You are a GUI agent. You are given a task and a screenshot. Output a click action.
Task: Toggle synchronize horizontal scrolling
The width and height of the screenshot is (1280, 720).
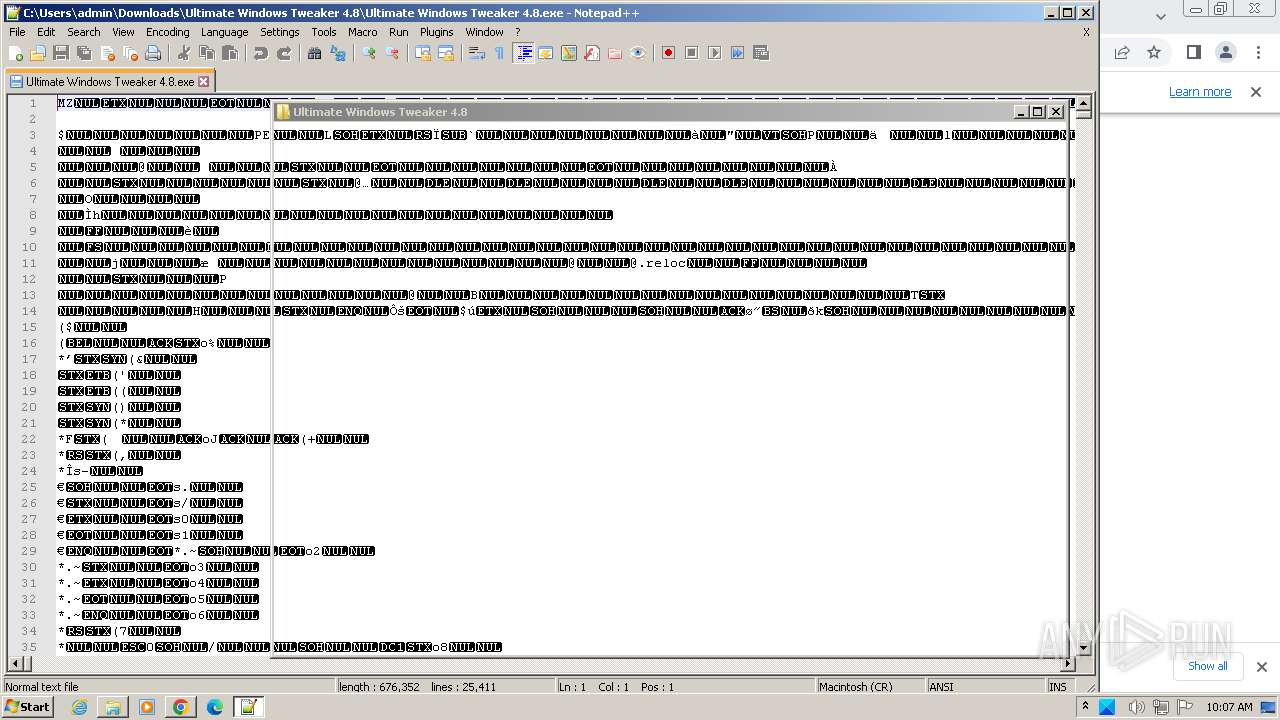[x=446, y=53]
